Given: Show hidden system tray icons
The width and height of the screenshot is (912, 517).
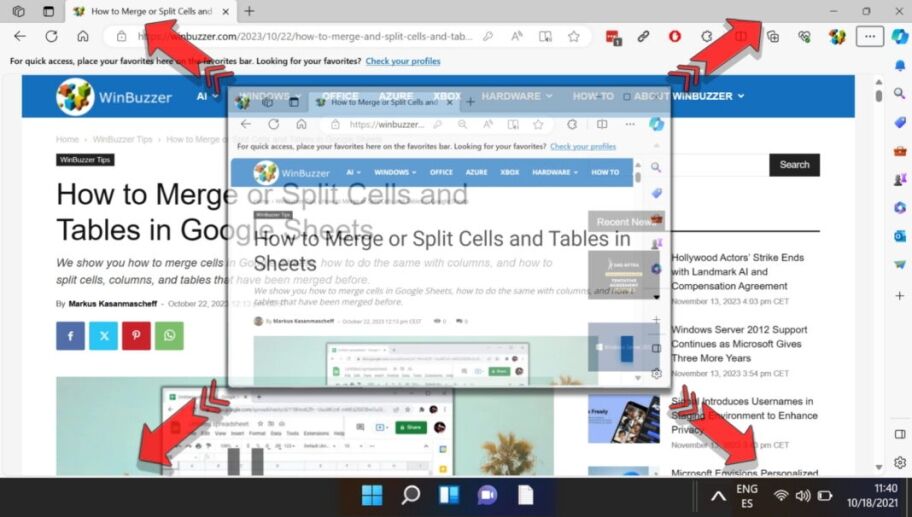Looking at the screenshot, I should [x=718, y=496].
